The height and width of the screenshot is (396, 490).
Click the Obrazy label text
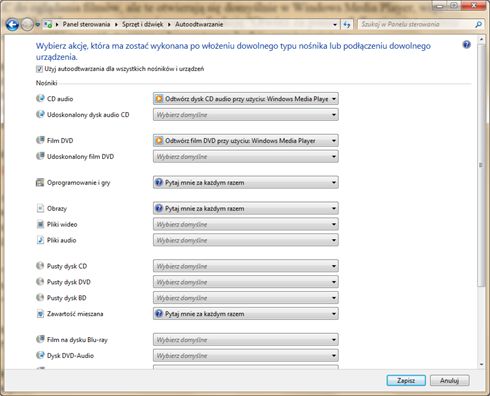point(57,209)
